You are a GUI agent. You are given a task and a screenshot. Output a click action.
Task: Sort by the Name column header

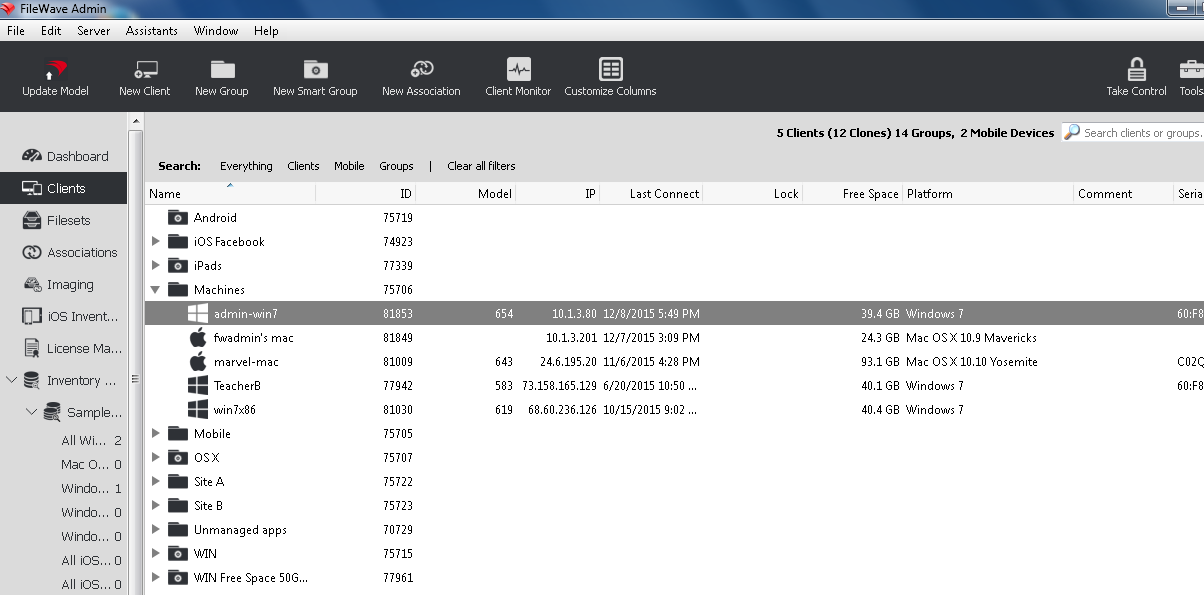[231, 194]
